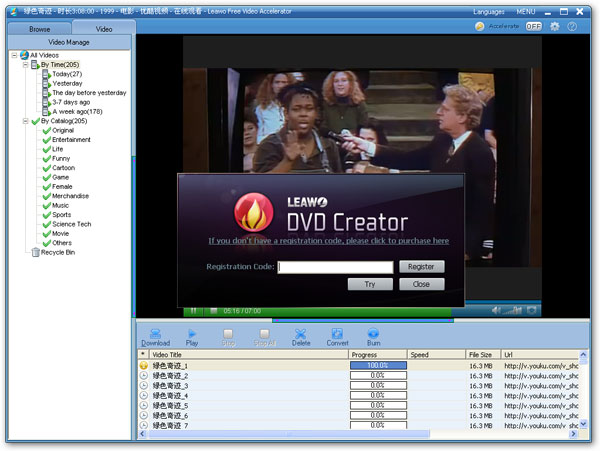Open the MENU dropdown
The width and height of the screenshot is (600, 451).
526,12
